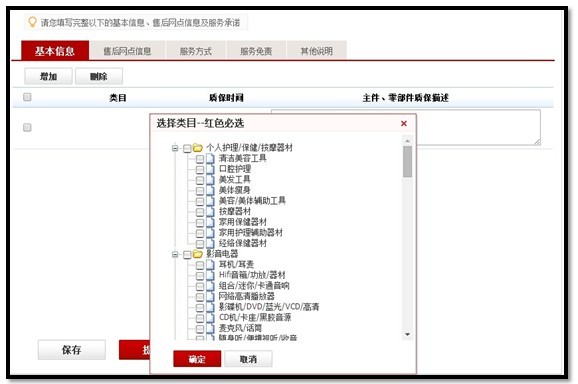Open the 服务方式 tab

(196, 50)
